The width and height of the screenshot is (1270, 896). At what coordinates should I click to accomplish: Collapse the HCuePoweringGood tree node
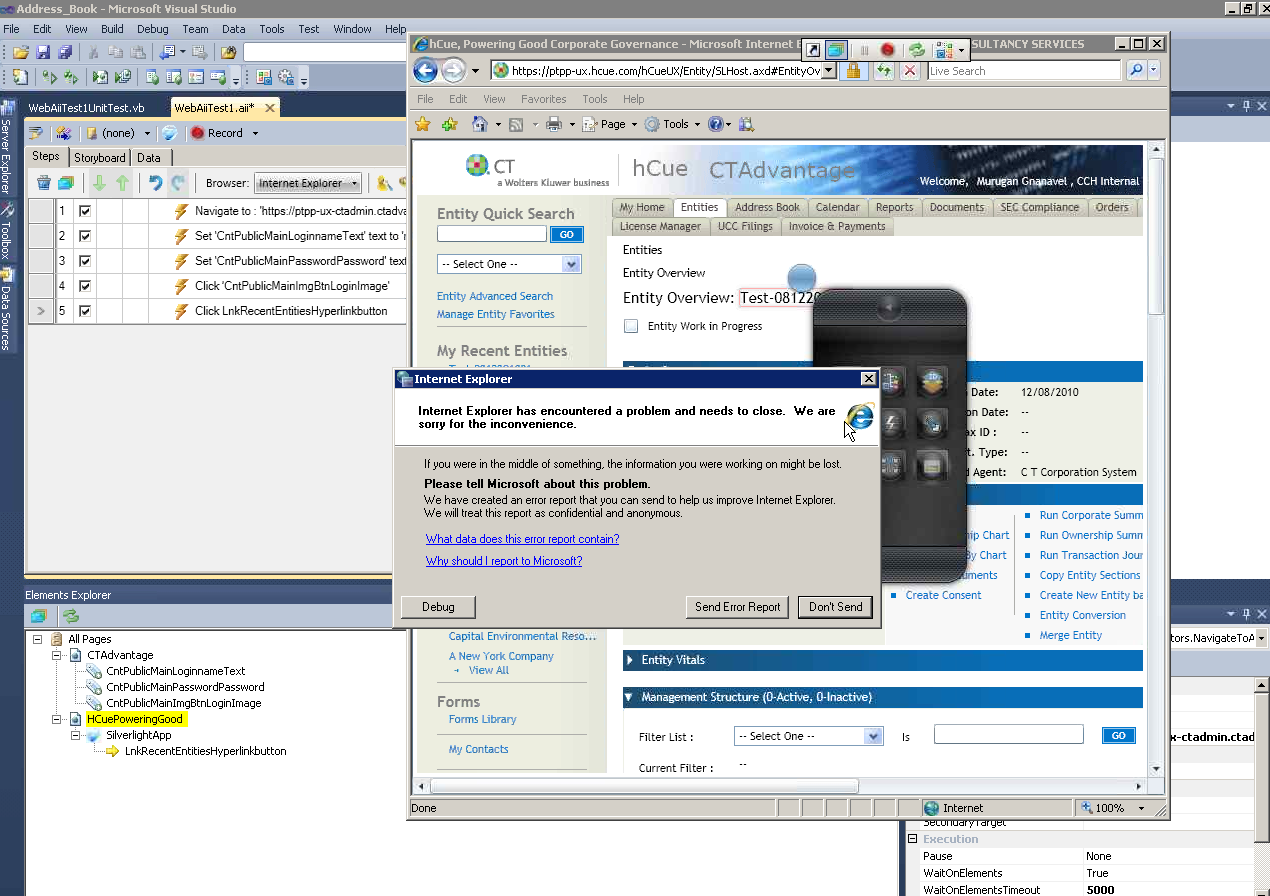[57, 719]
